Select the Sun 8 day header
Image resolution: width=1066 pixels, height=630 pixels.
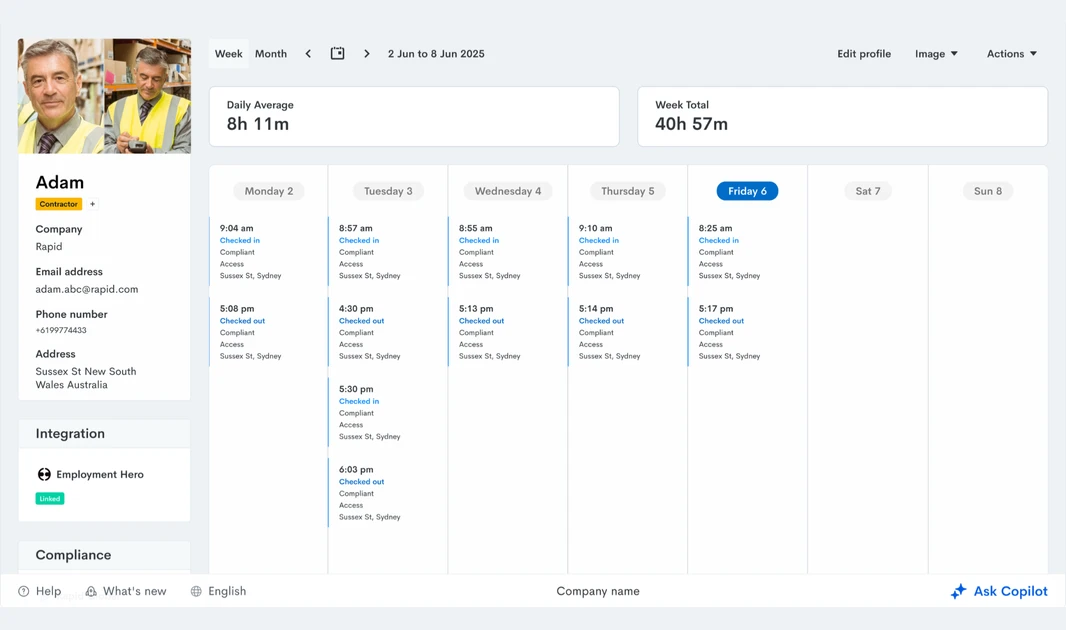pos(988,191)
